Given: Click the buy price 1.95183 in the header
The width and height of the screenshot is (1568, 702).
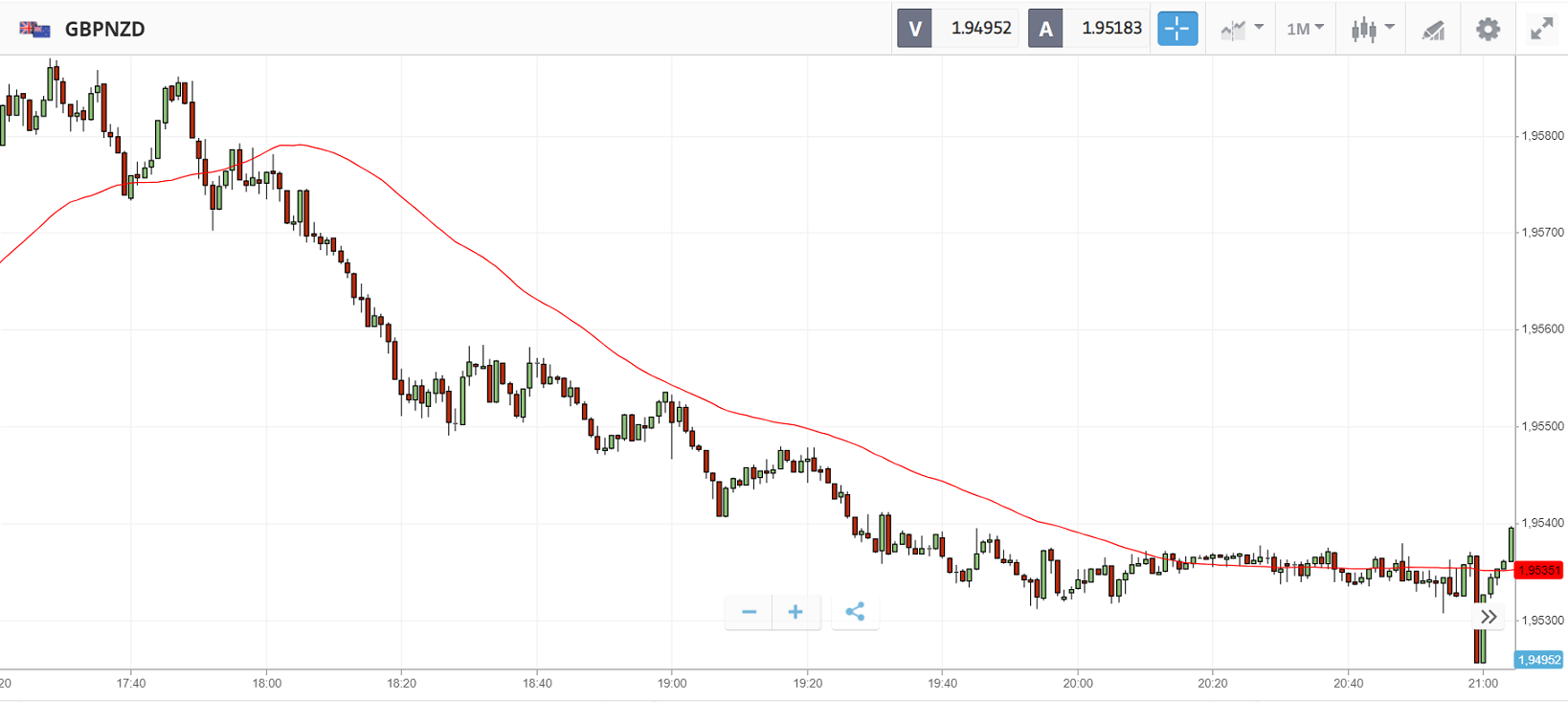Looking at the screenshot, I should 1111,29.
